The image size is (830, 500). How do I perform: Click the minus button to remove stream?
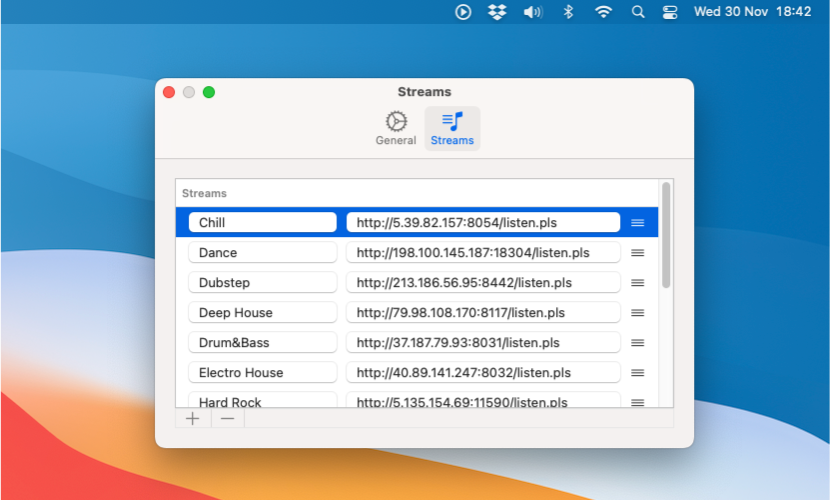(227, 418)
